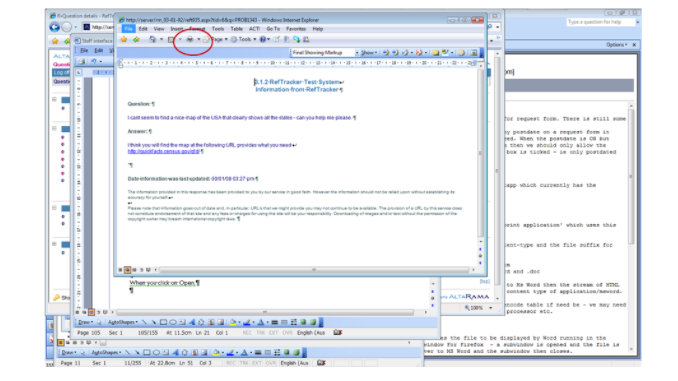Select Rectangle tool in Page 11 Word window
The width and height of the screenshot is (678, 381).
[x=147, y=352]
